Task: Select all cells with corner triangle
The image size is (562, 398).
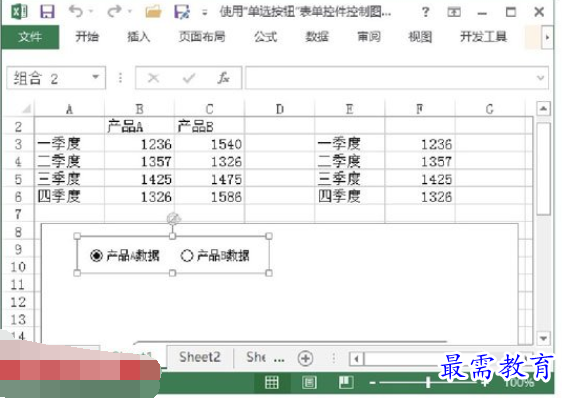Action: coord(26,108)
